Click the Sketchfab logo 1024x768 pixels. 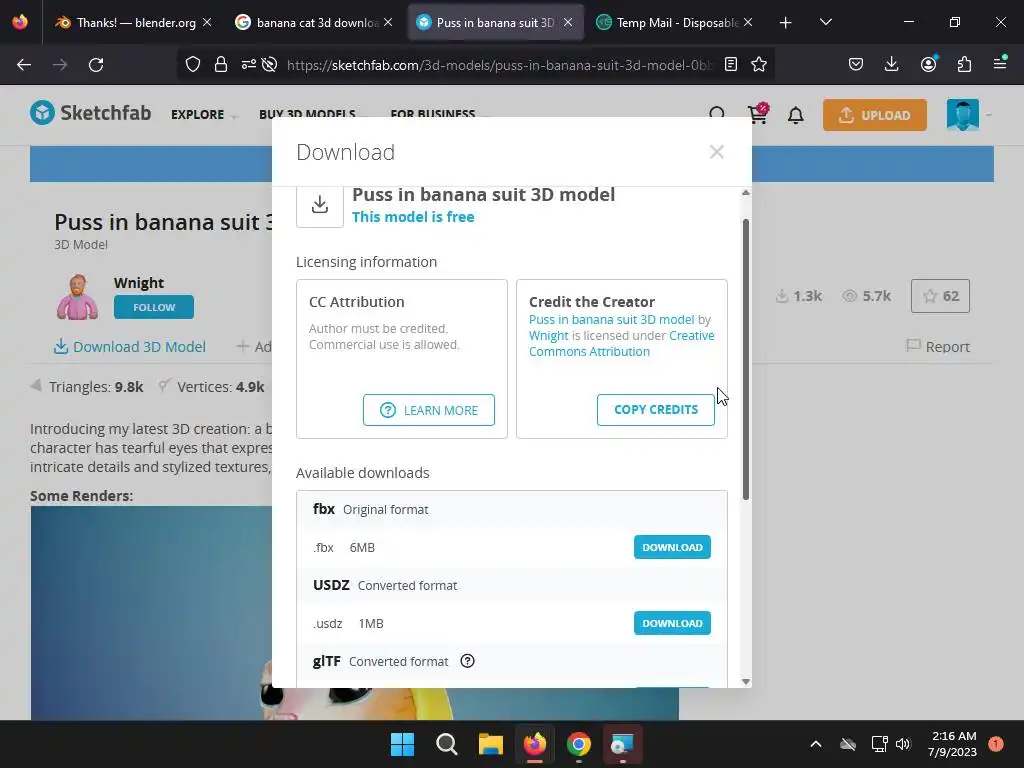(90, 113)
